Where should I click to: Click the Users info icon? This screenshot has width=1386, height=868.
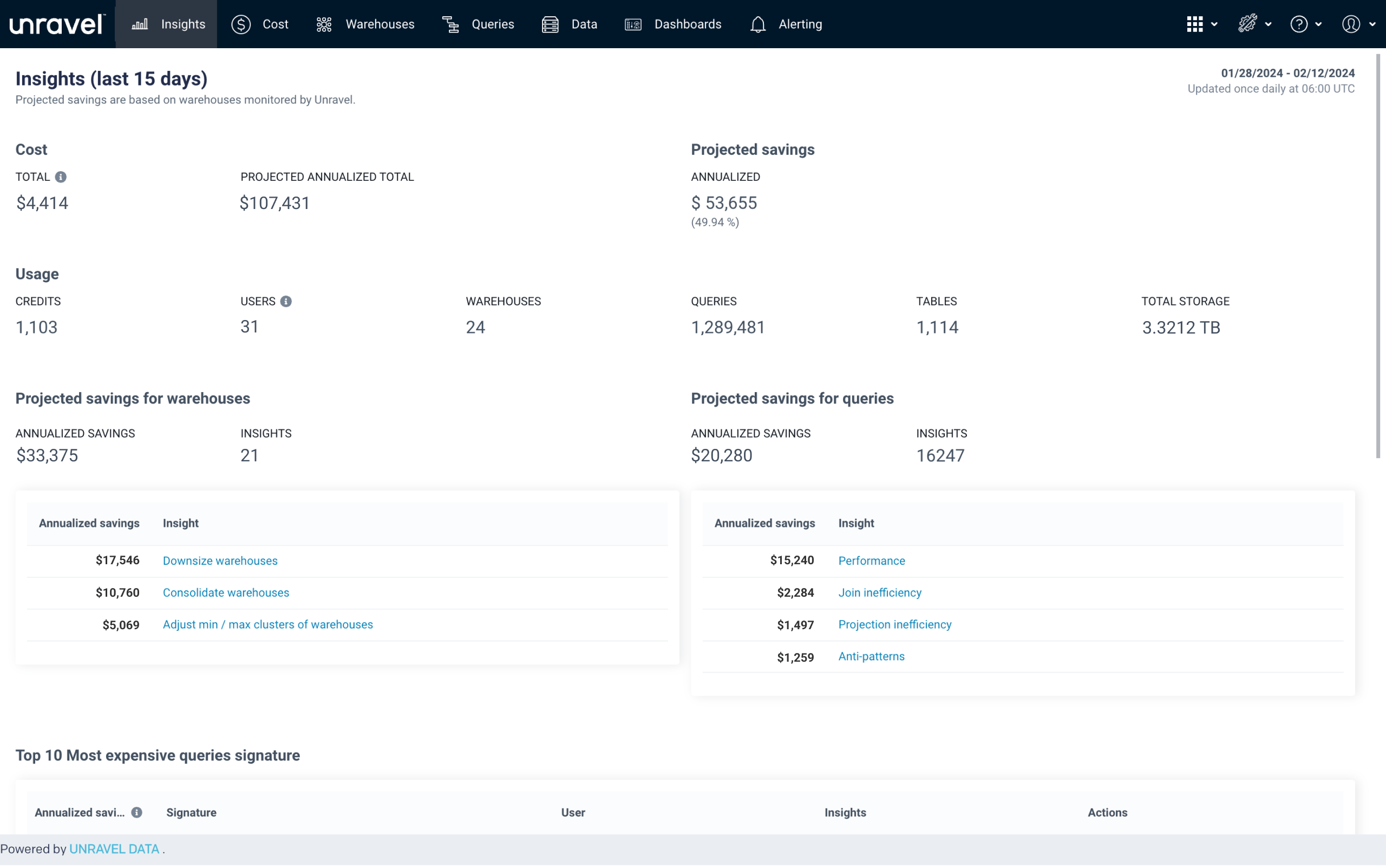286,302
